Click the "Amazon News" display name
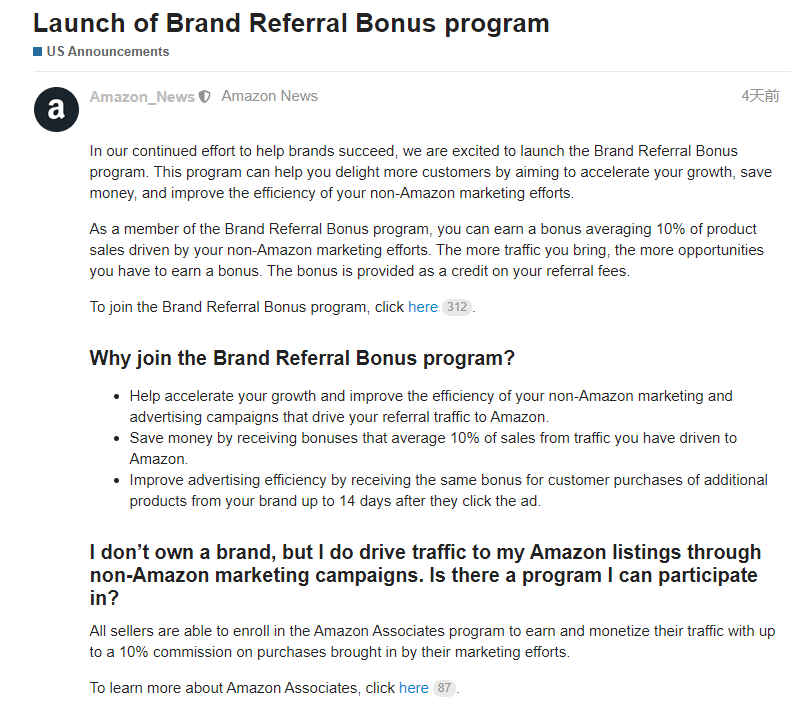Screen dimensions: 808x704 pos(269,97)
